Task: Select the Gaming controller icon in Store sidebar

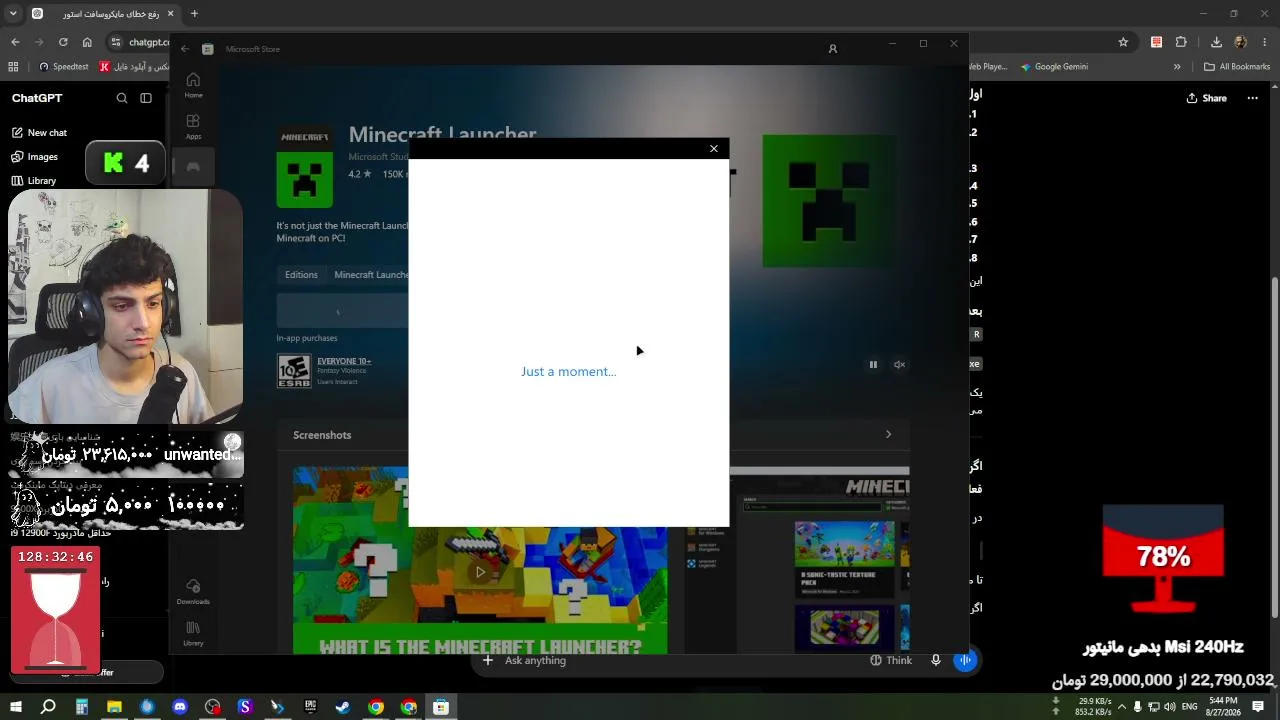Action: (x=193, y=167)
